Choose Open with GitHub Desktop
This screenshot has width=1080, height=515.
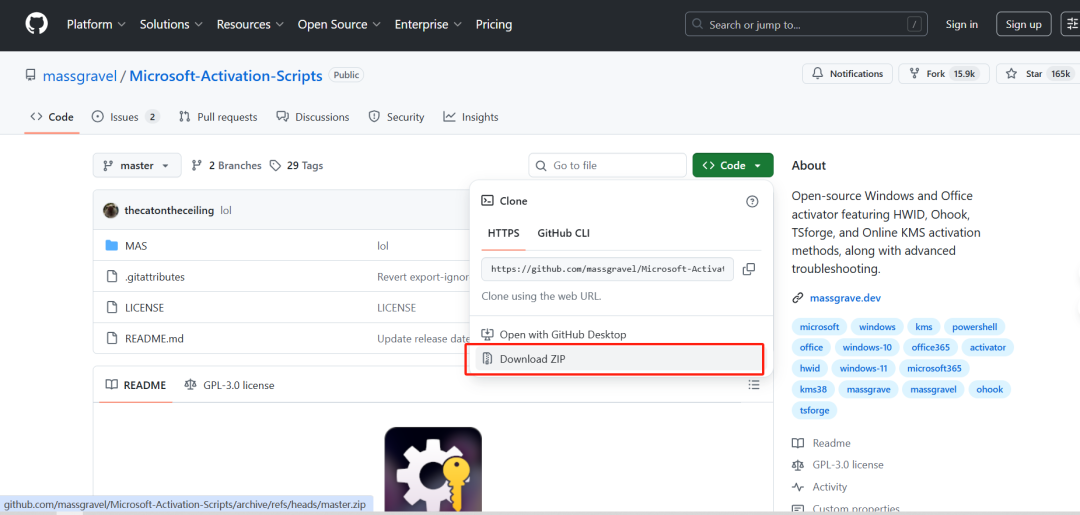(563, 335)
